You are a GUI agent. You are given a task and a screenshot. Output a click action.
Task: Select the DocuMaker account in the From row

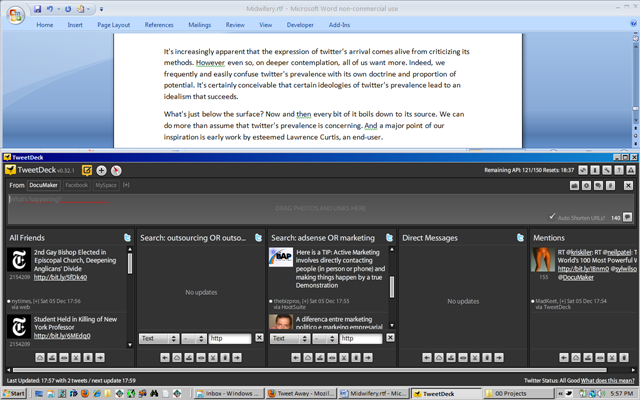(x=44, y=185)
